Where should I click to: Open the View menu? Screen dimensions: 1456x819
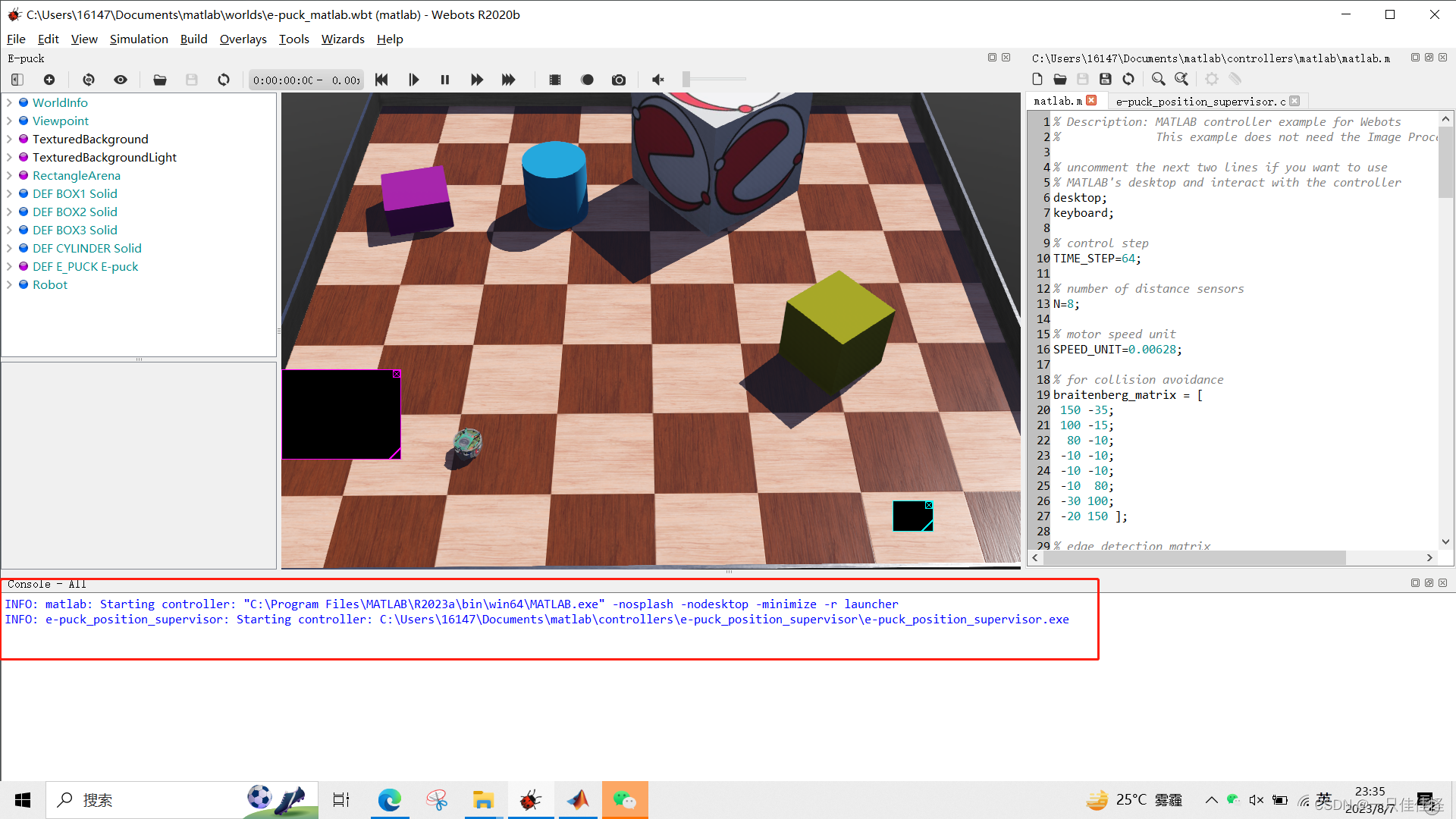click(84, 39)
